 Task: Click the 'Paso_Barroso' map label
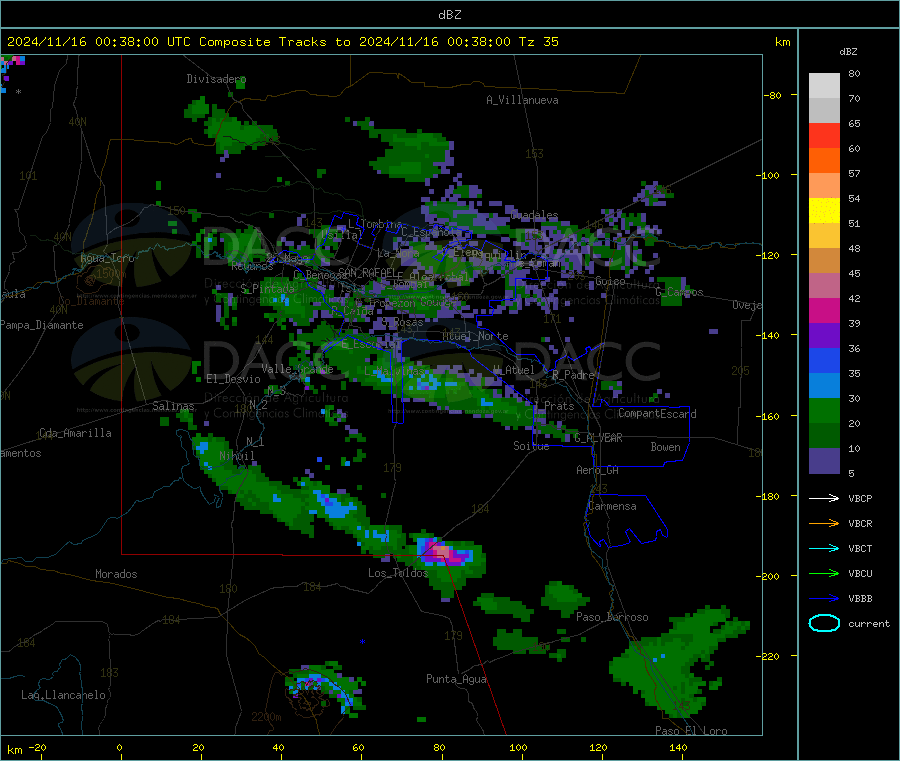pyautogui.click(x=612, y=618)
